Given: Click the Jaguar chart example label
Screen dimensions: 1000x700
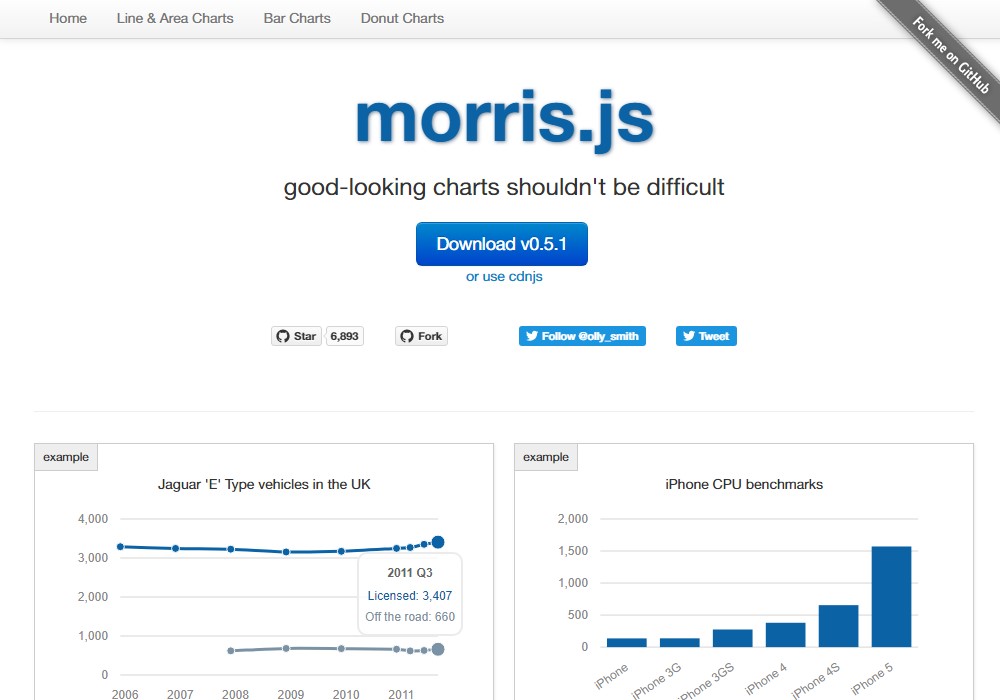Looking at the screenshot, I should click(x=66, y=457).
